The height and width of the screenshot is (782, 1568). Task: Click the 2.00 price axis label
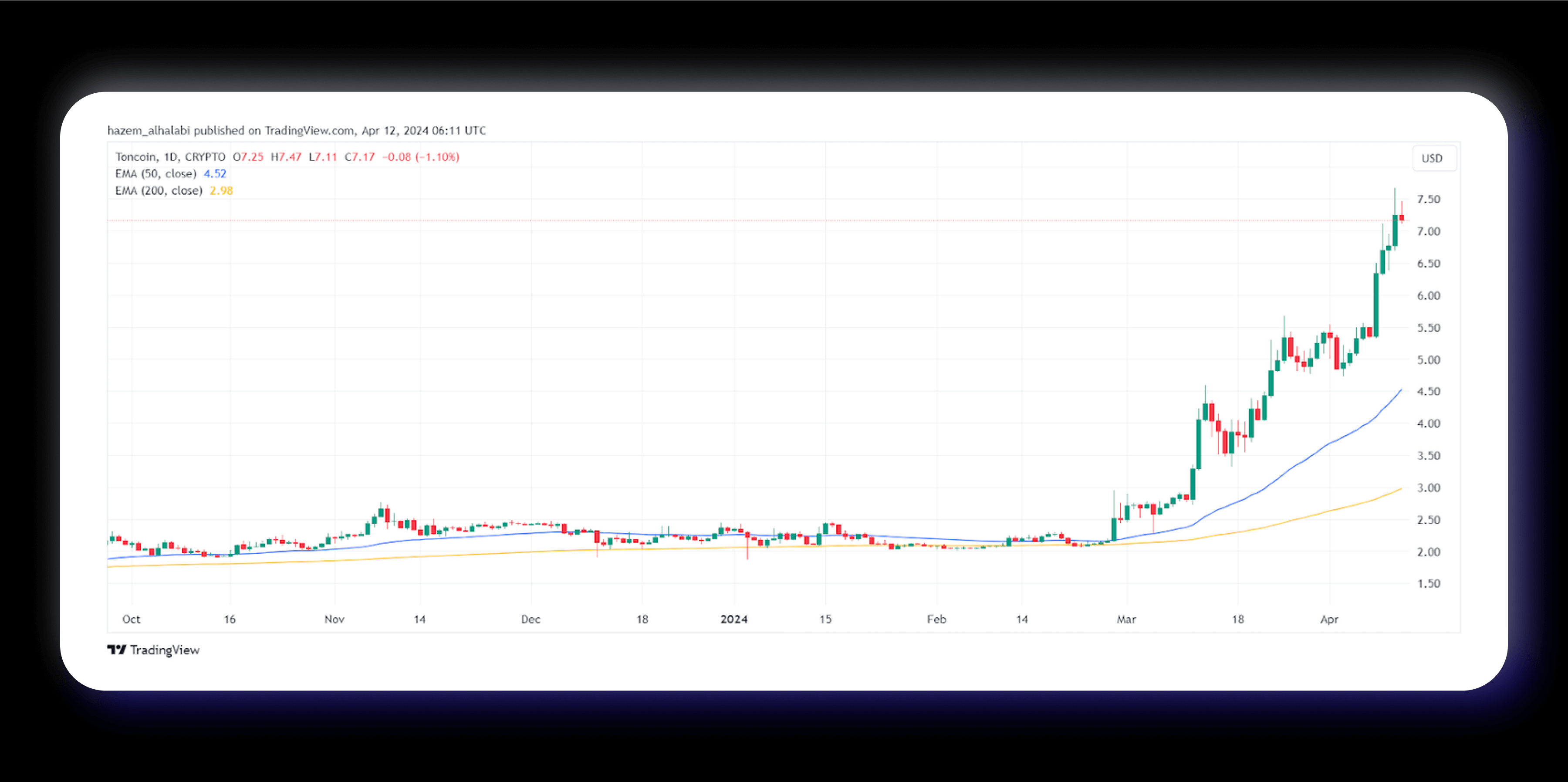pos(1429,552)
